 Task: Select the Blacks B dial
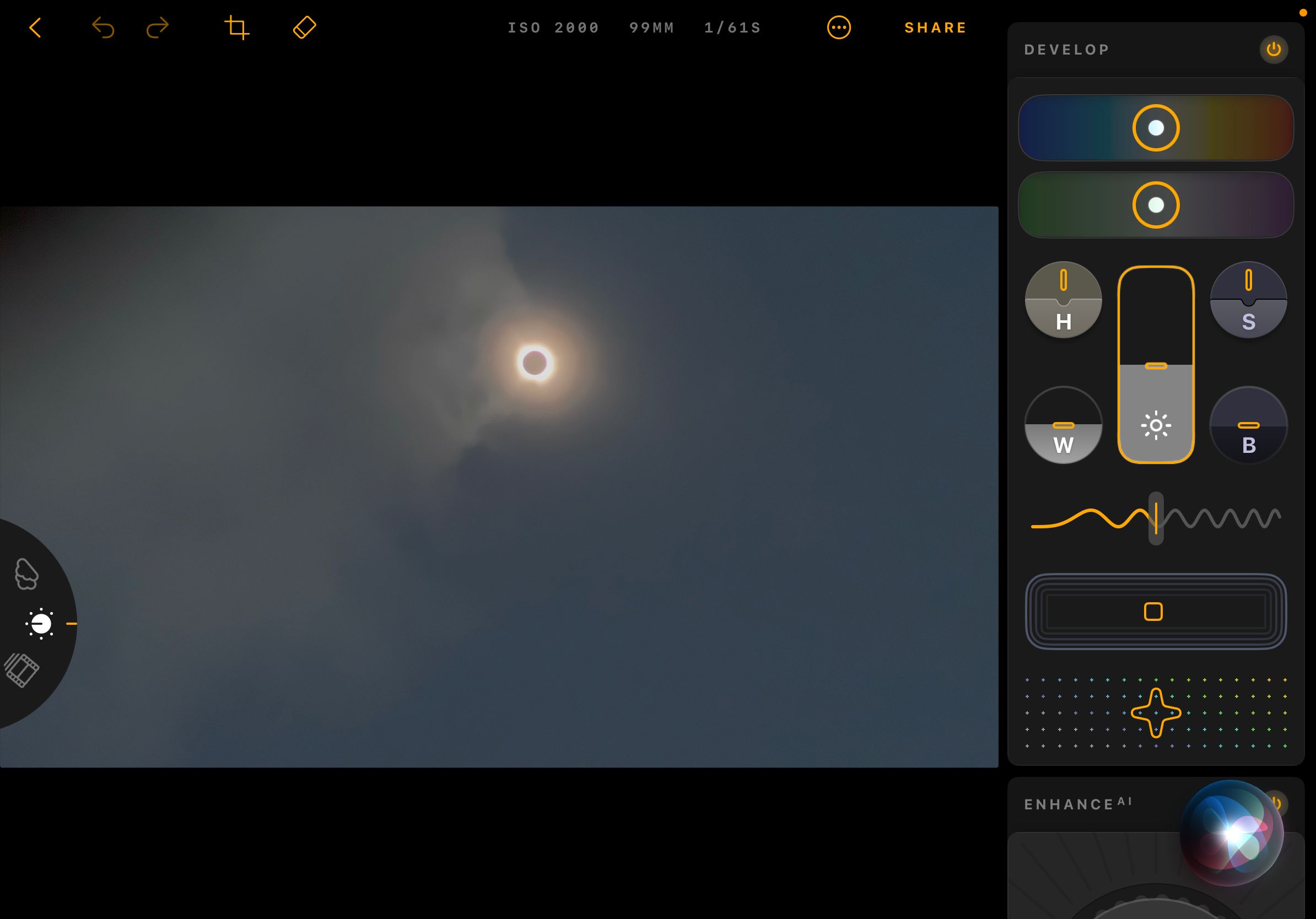(1248, 425)
